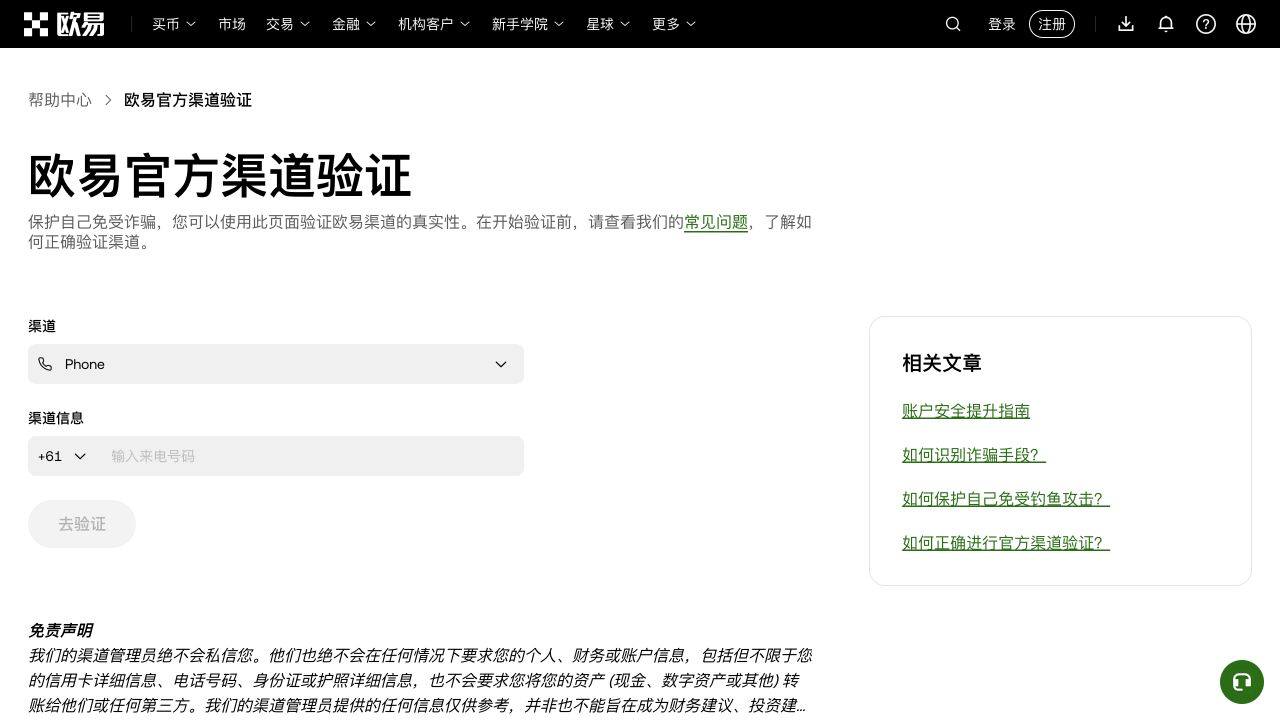Focus the 输入来电号码 input field

312,456
